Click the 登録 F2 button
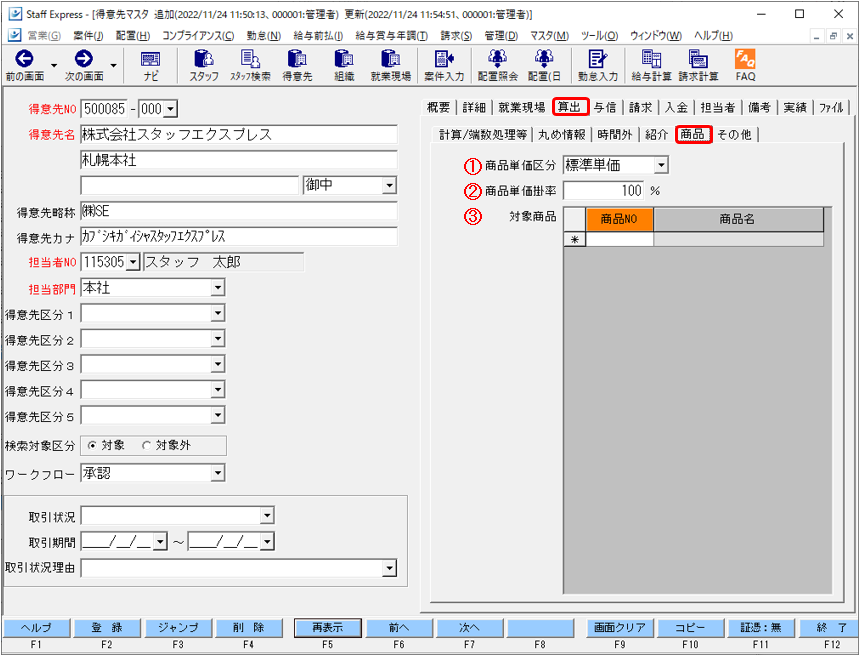This screenshot has width=859, height=656. pyautogui.click(x=107, y=628)
